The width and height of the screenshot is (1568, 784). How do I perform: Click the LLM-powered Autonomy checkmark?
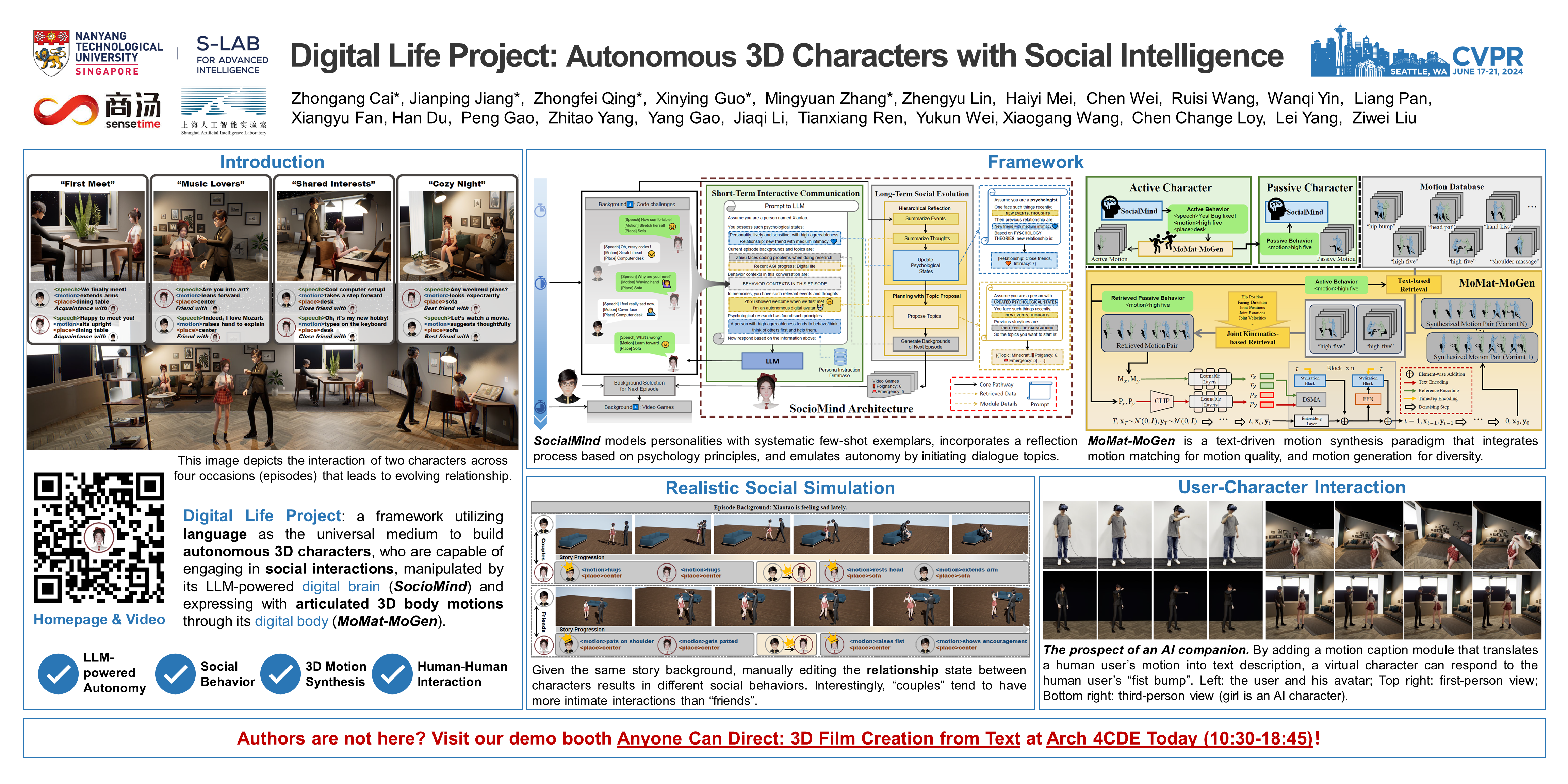click(x=58, y=673)
